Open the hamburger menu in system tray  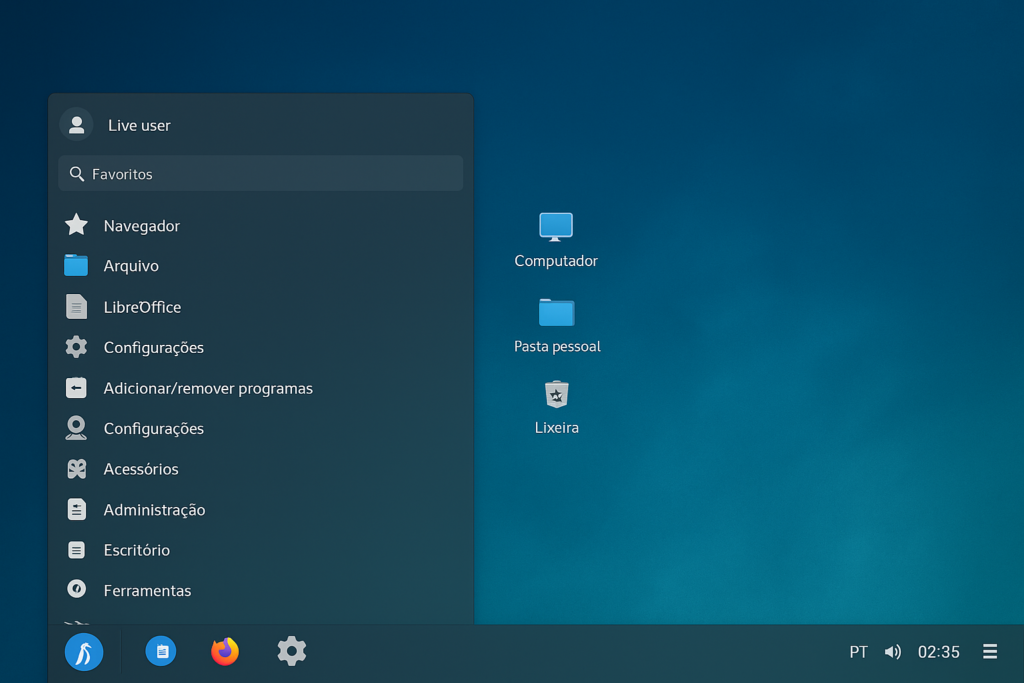[x=990, y=652]
